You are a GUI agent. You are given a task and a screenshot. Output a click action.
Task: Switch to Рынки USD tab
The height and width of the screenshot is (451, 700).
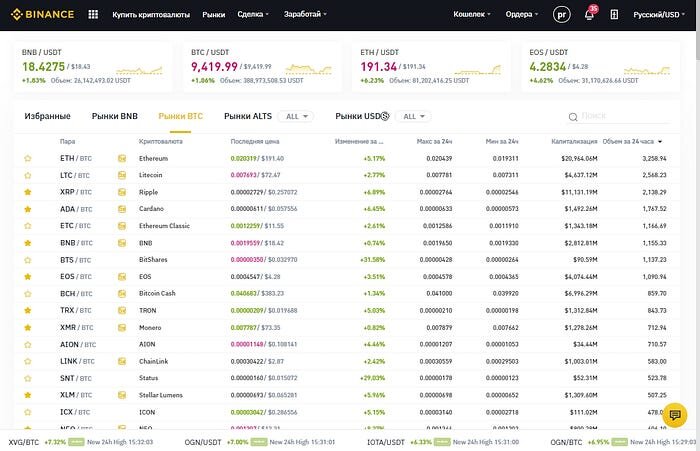(x=362, y=116)
